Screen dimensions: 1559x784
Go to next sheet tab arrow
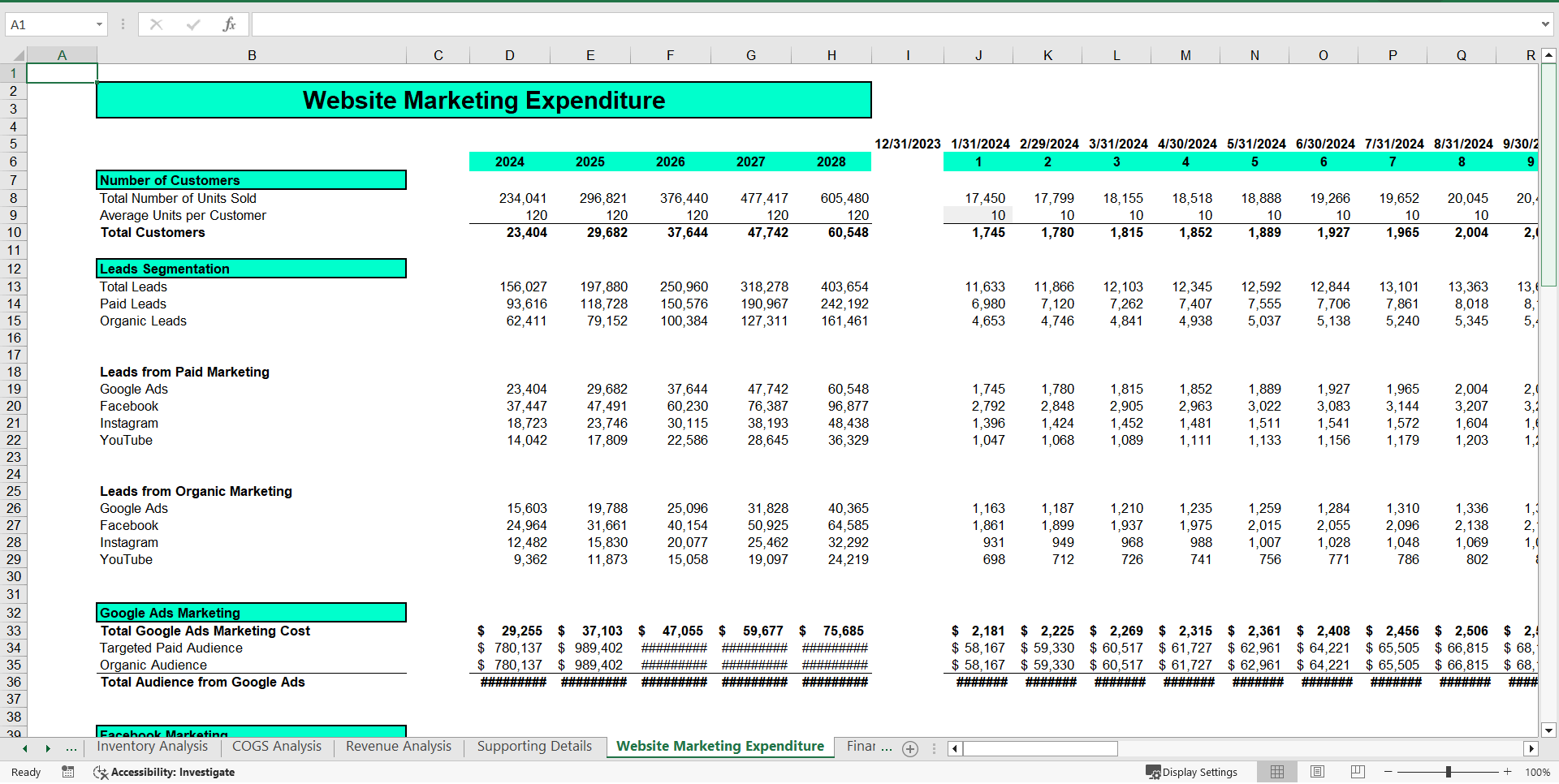(48, 748)
